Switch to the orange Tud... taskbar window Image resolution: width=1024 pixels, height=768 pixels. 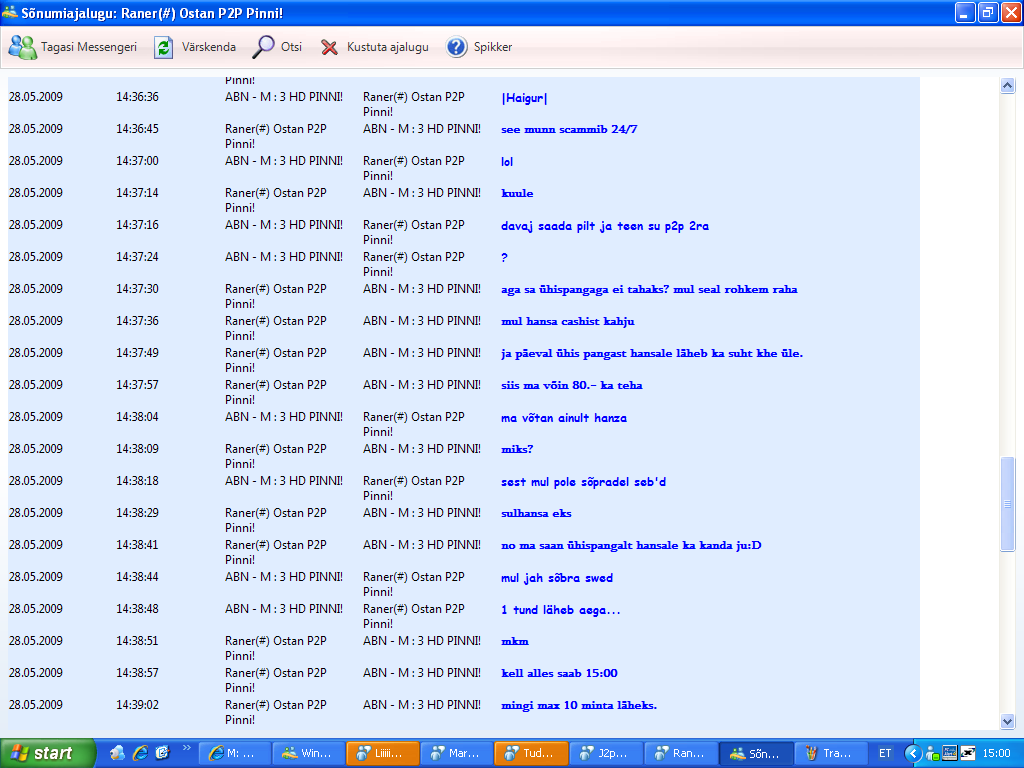[x=531, y=753]
